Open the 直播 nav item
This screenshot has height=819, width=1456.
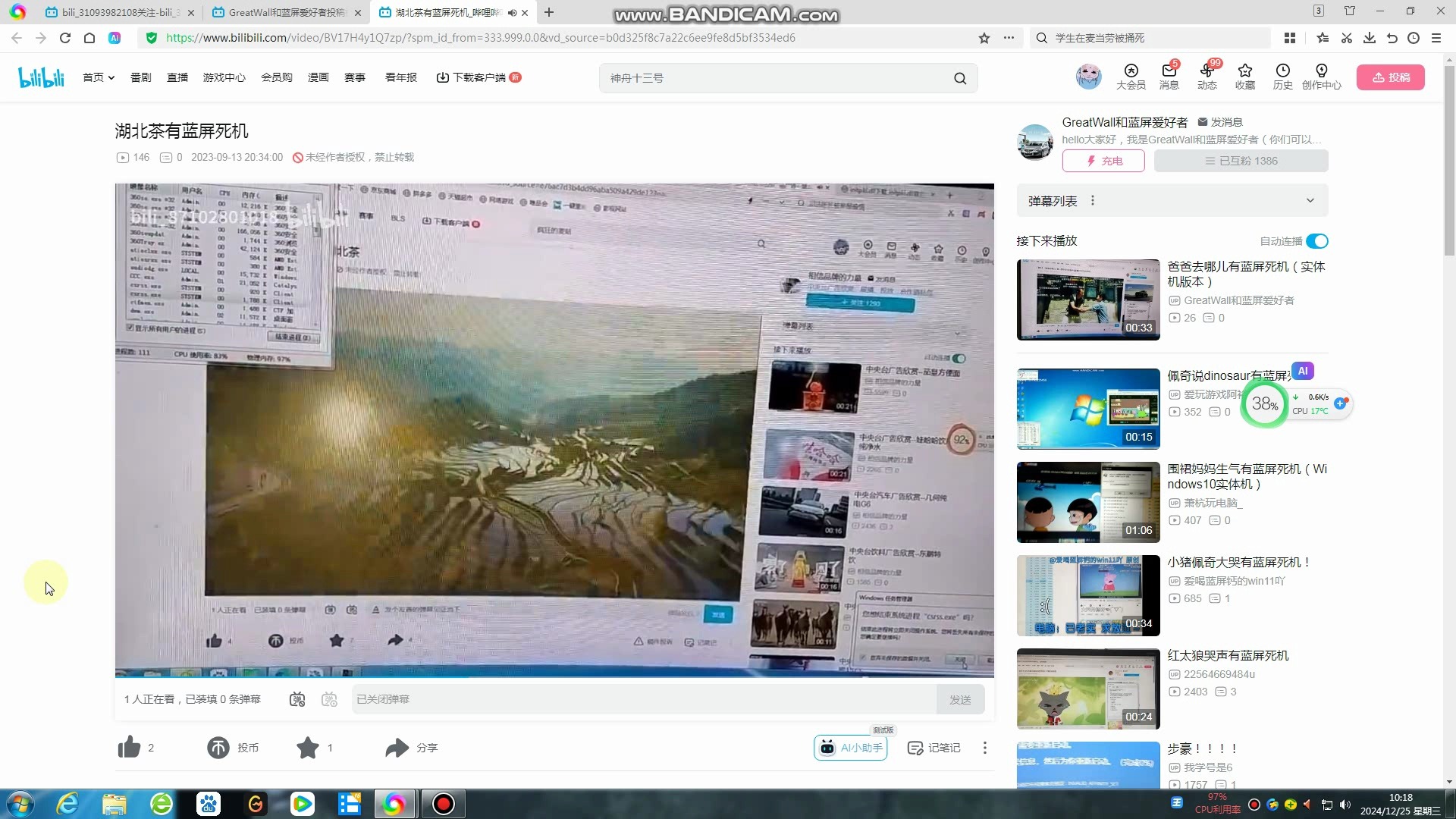[x=177, y=77]
